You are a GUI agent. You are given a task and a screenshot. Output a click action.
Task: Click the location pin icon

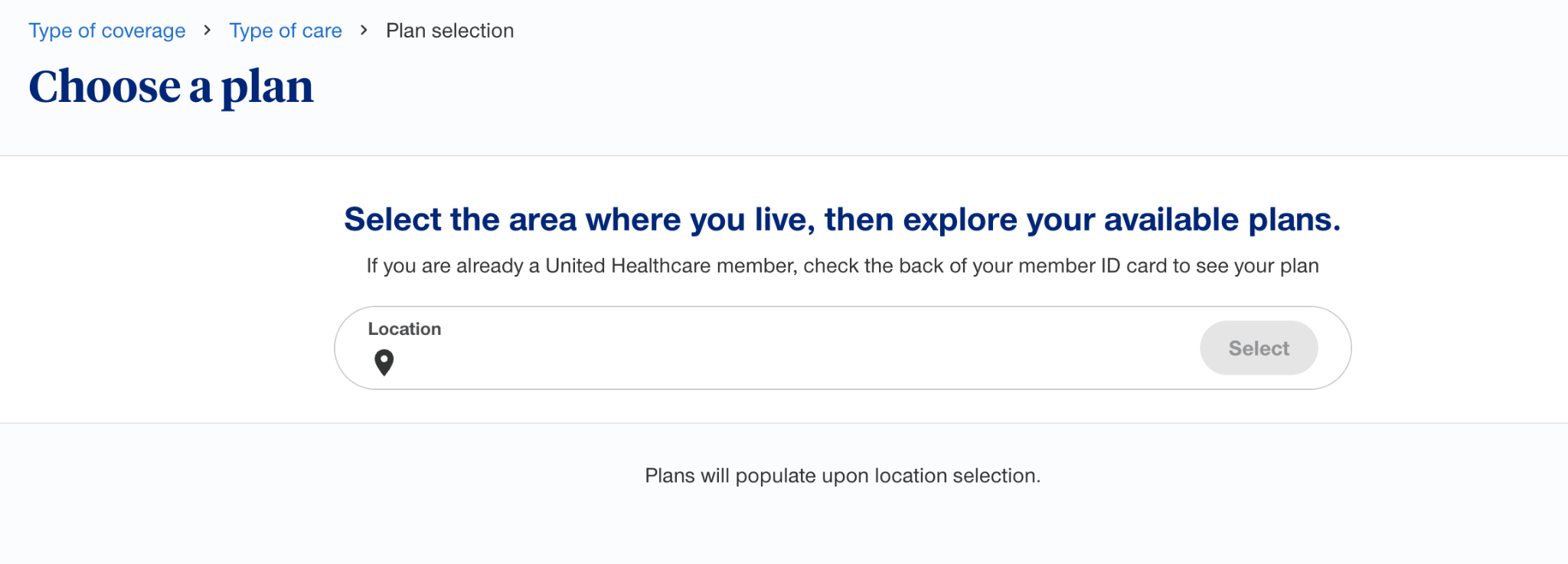pos(384,362)
